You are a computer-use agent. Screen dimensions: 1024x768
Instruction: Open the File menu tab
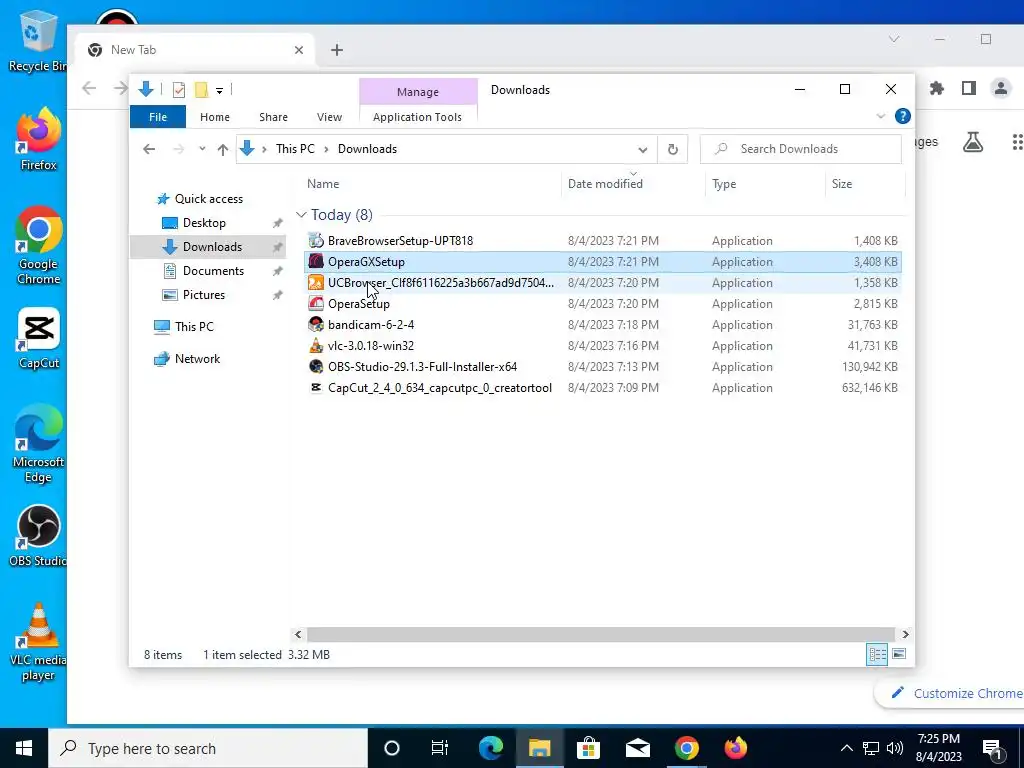158,117
